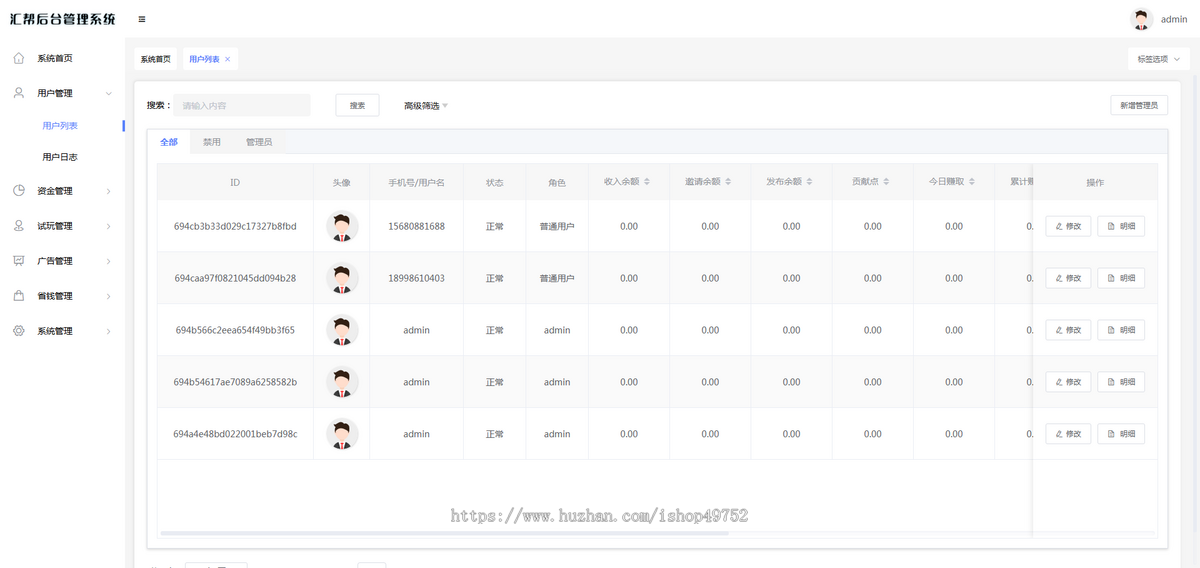The width and height of the screenshot is (1200, 568).
Task: Expand the 广告管理 sidebar menu
Action: tap(109, 261)
